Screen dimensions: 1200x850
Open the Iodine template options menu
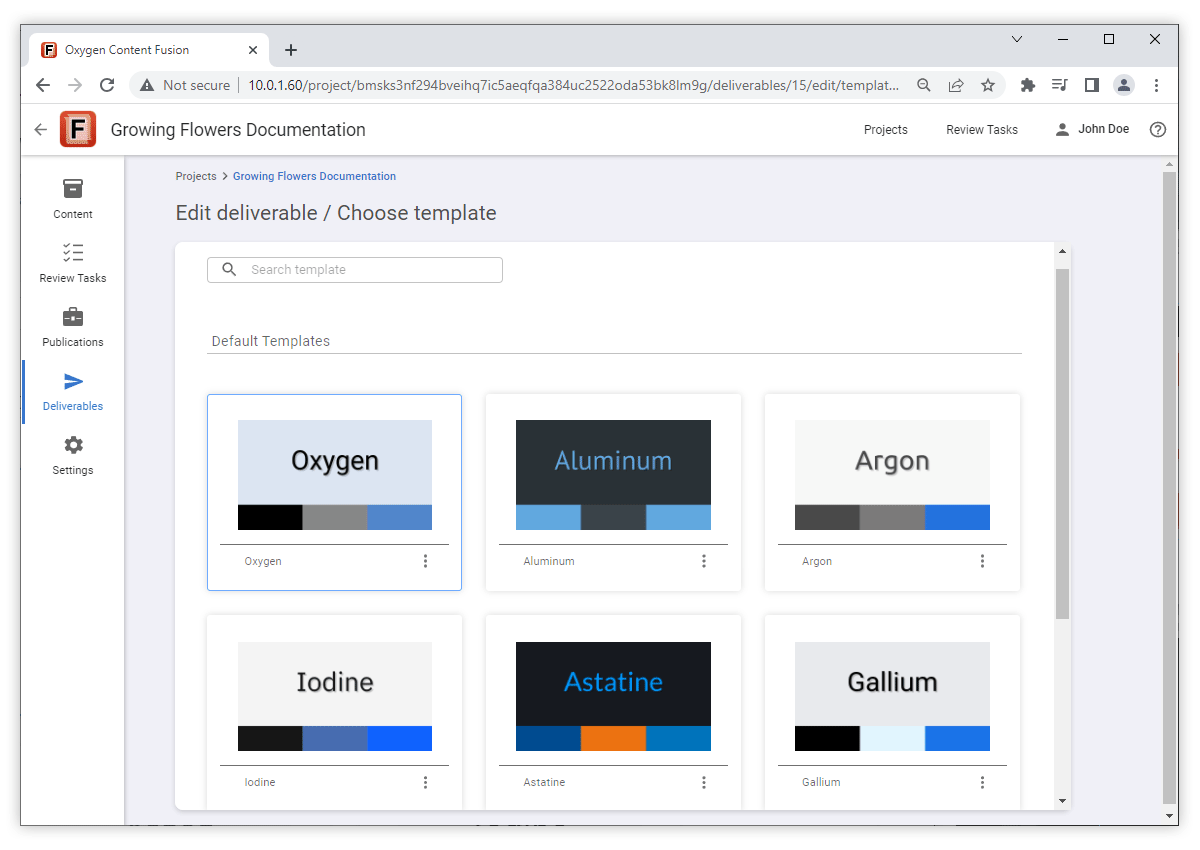(x=425, y=782)
